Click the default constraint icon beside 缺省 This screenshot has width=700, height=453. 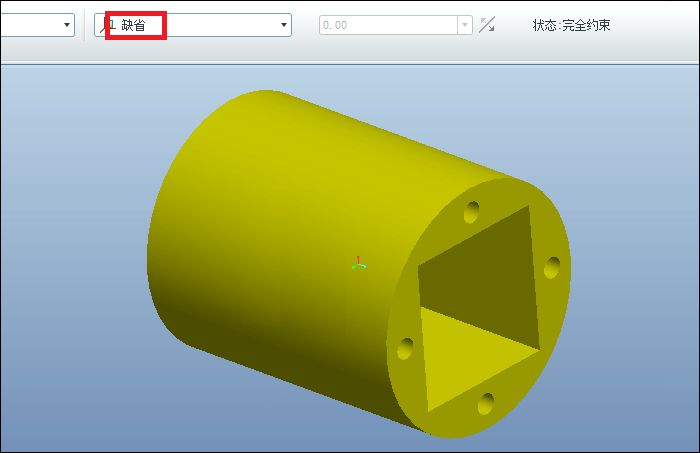107,25
